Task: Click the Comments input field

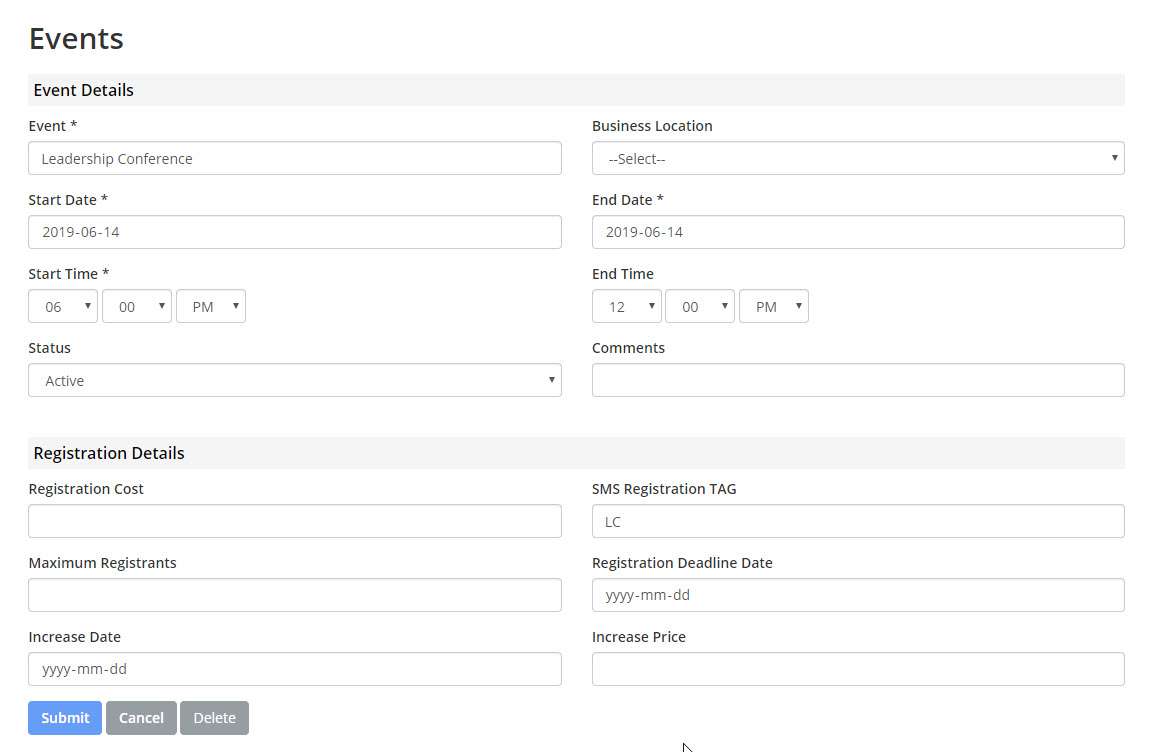Action: coord(858,380)
